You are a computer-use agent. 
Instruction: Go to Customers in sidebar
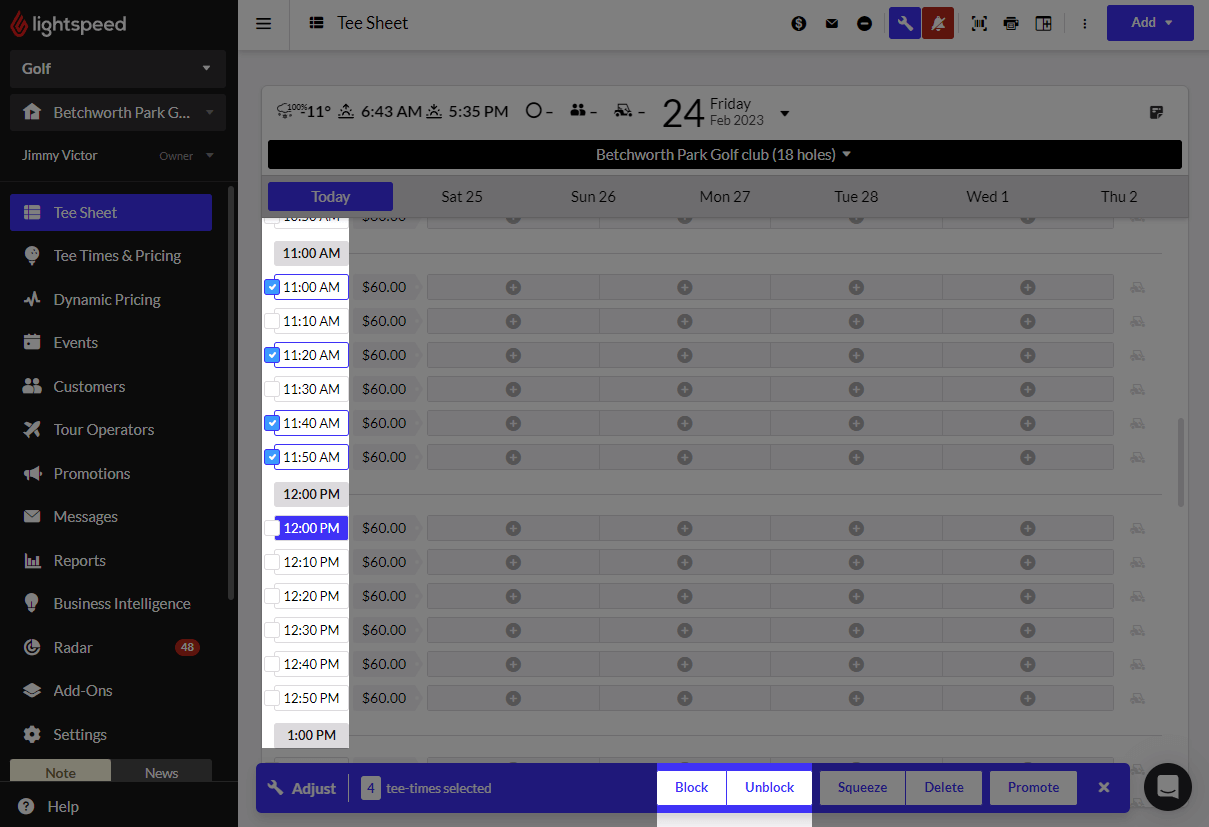(111, 386)
